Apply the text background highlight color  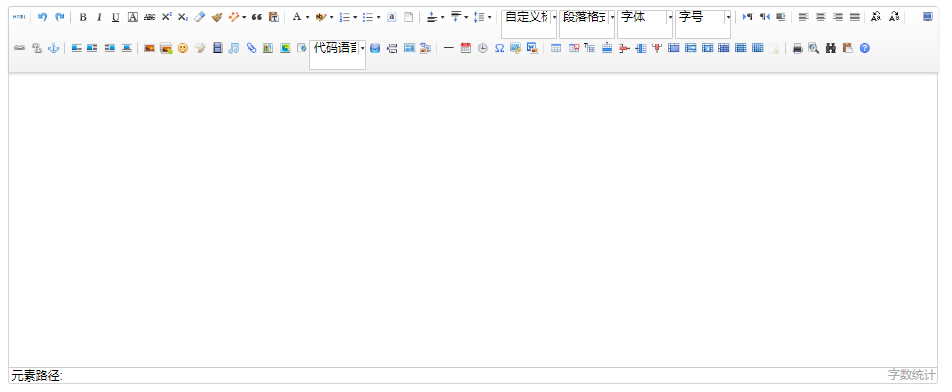click(x=320, y=17)
